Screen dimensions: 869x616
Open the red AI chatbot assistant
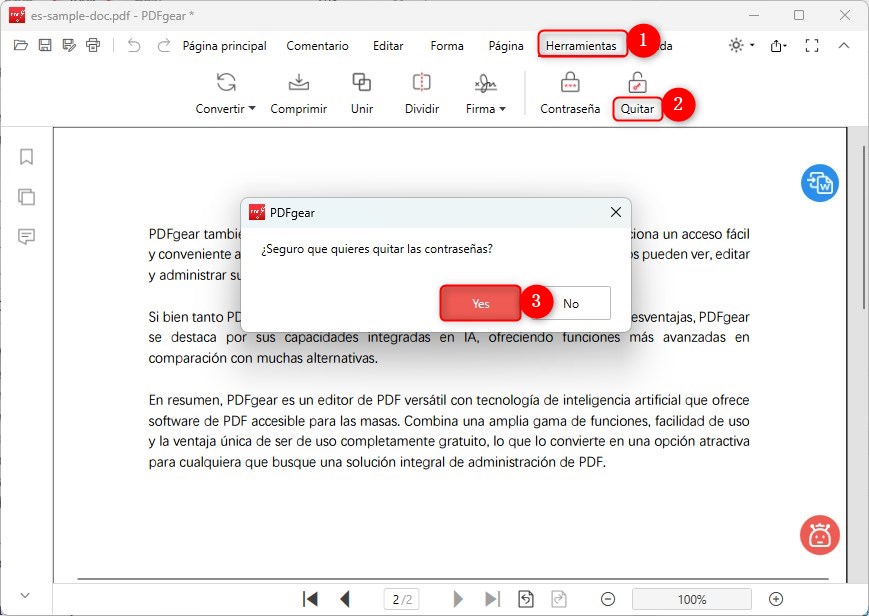pos(820,536)
